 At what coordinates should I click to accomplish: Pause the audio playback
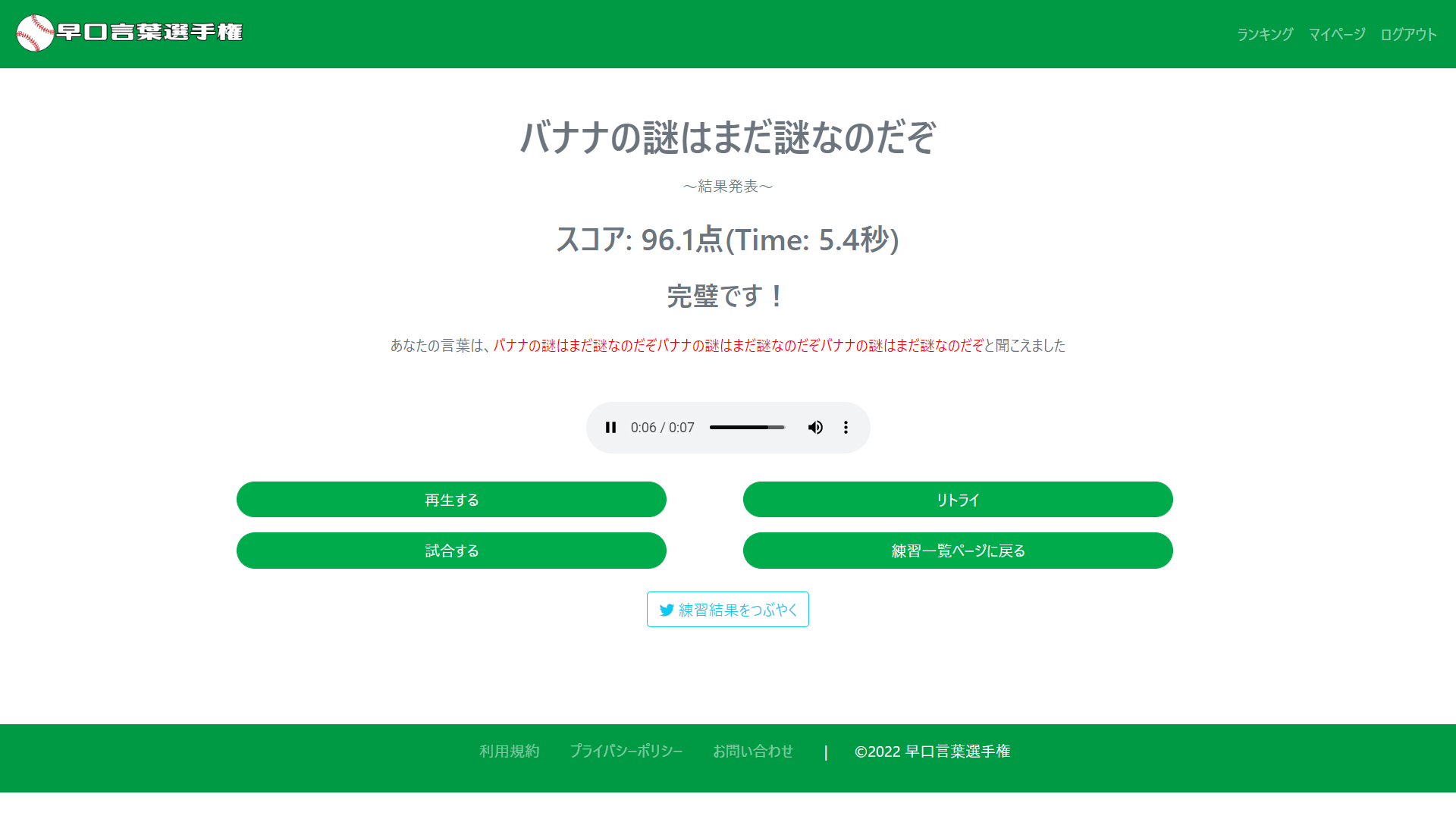(610, 428)
